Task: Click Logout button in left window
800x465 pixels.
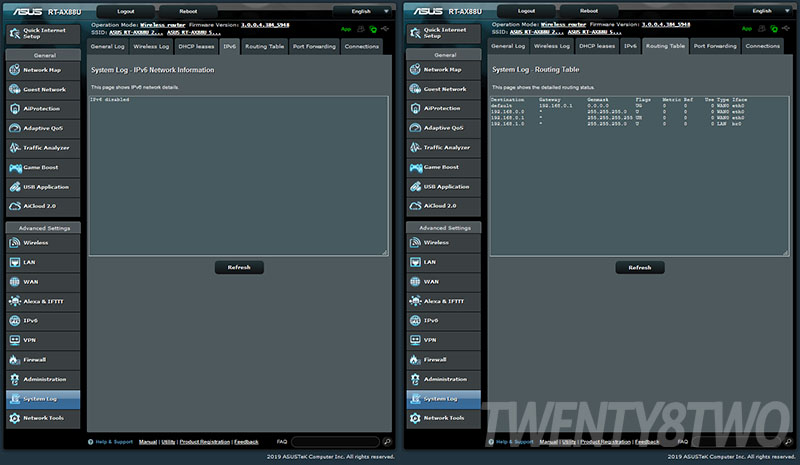Action: coord(126,11)
